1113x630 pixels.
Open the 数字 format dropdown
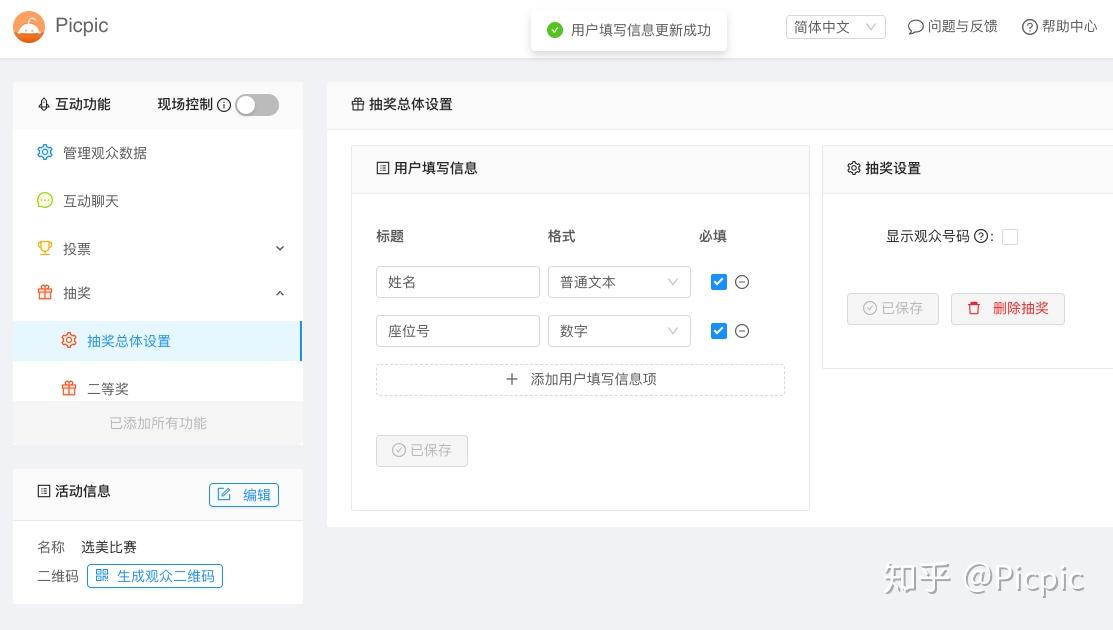(x=619, y=331)
